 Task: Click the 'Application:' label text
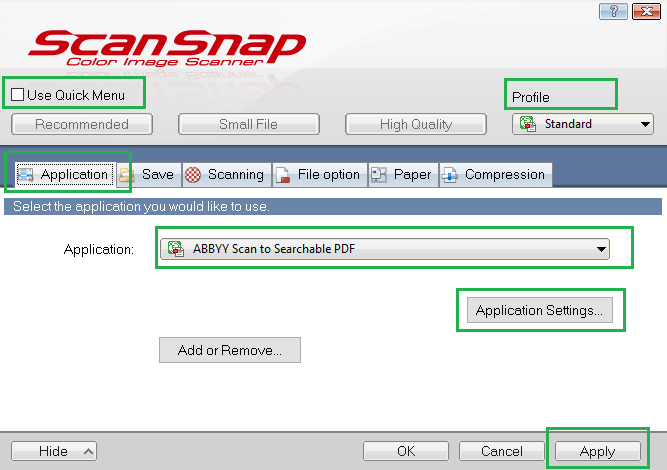(99, 249)
